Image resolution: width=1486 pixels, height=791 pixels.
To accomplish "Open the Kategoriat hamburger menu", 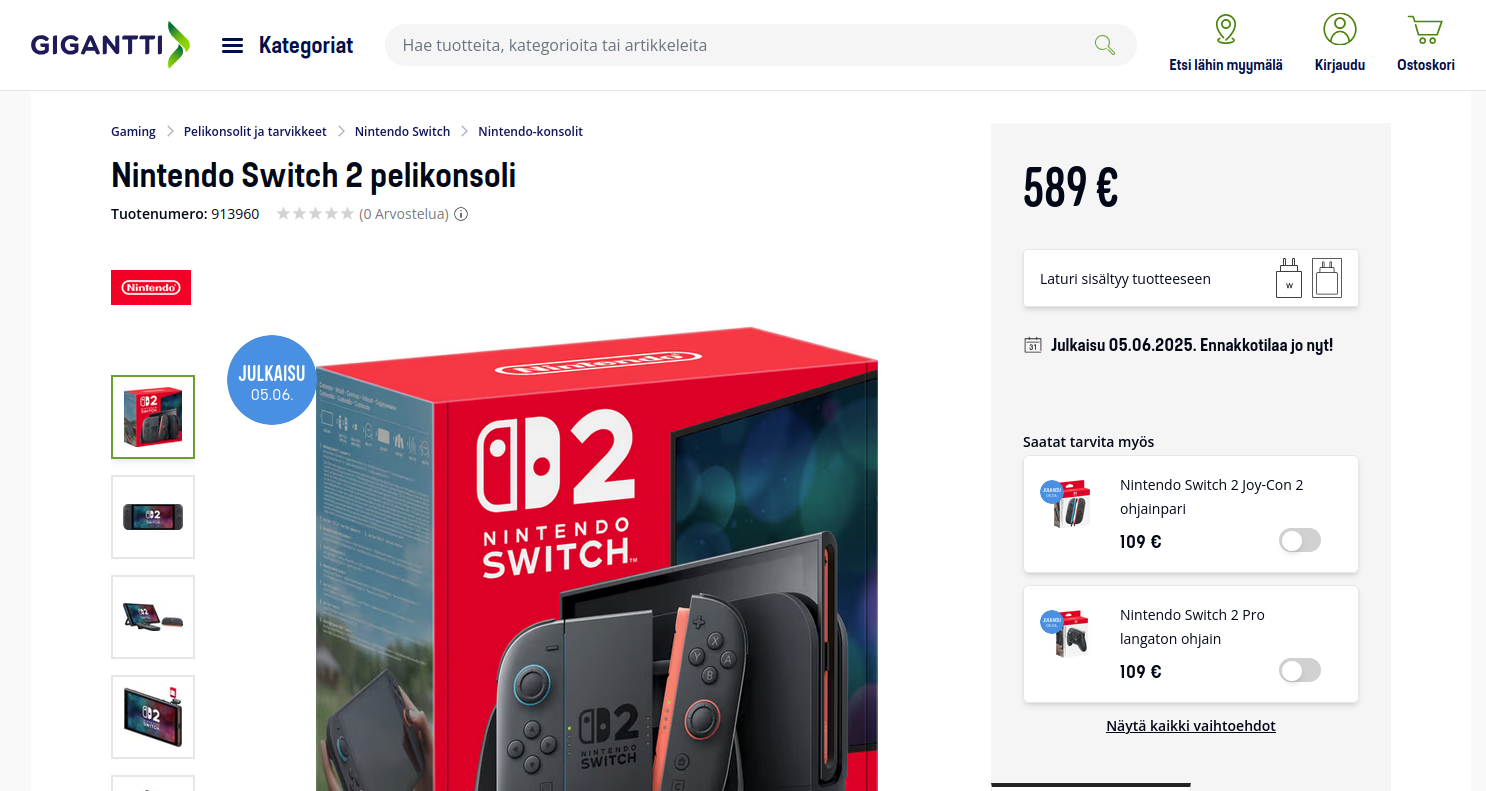I will pos(232,45).
